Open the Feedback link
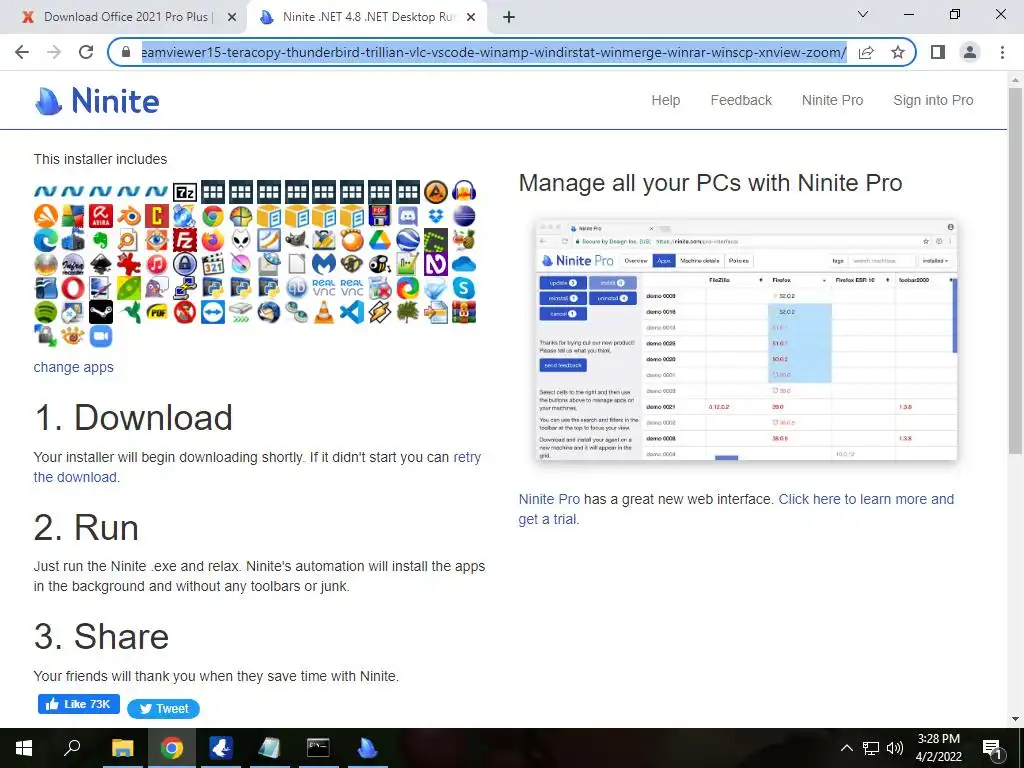Viewport: 1024px width, 768px height. 741,101
